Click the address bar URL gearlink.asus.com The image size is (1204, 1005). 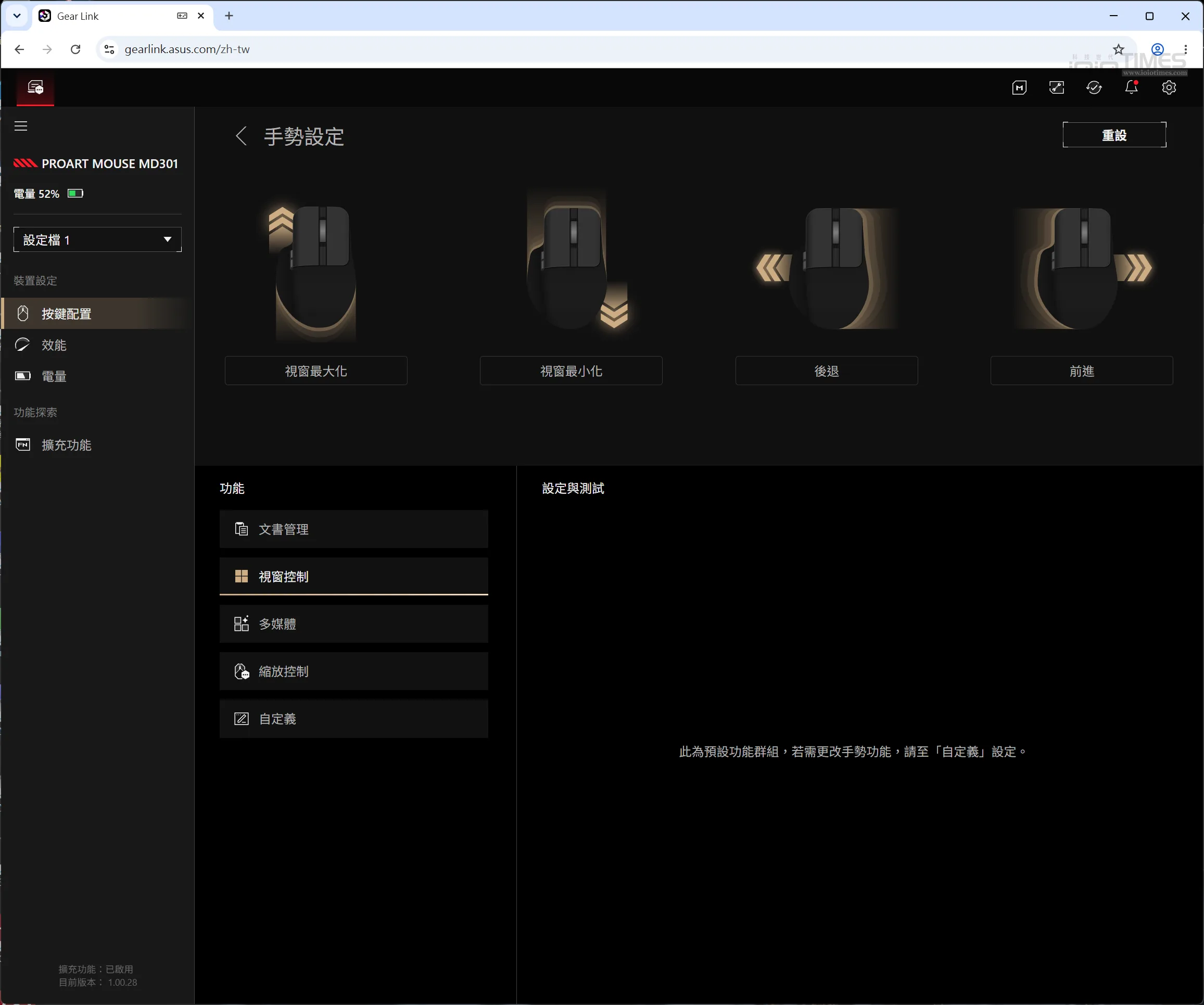click(187, 49)
